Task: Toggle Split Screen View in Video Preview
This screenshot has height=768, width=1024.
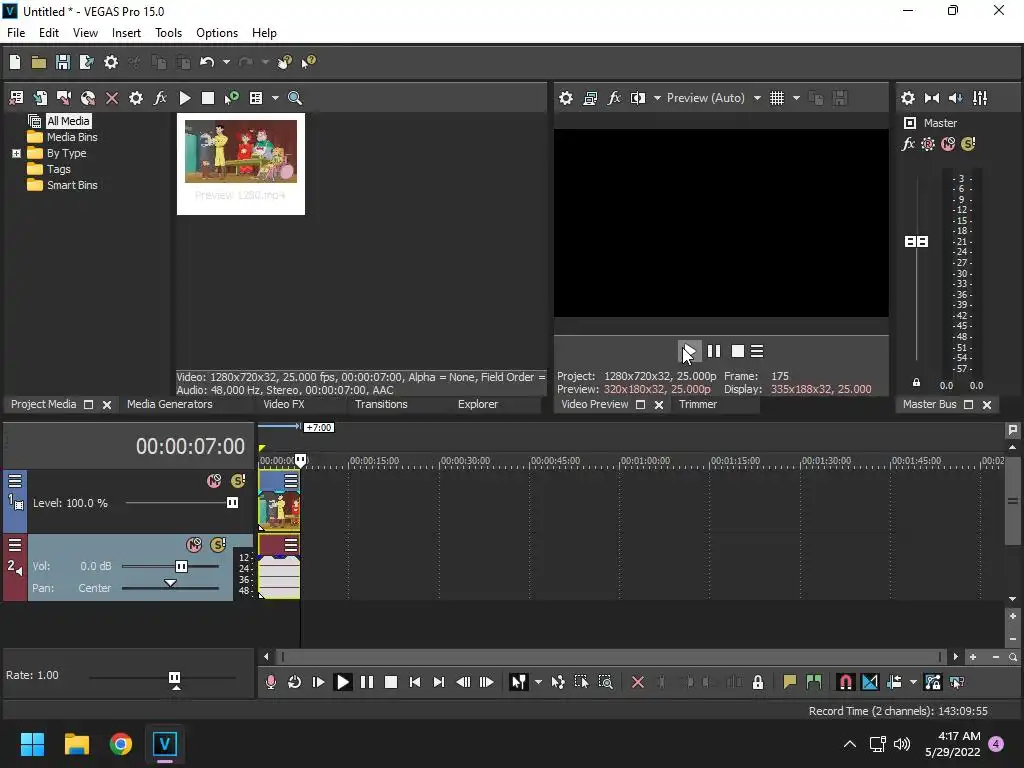Action: click(x=638, y=98)
